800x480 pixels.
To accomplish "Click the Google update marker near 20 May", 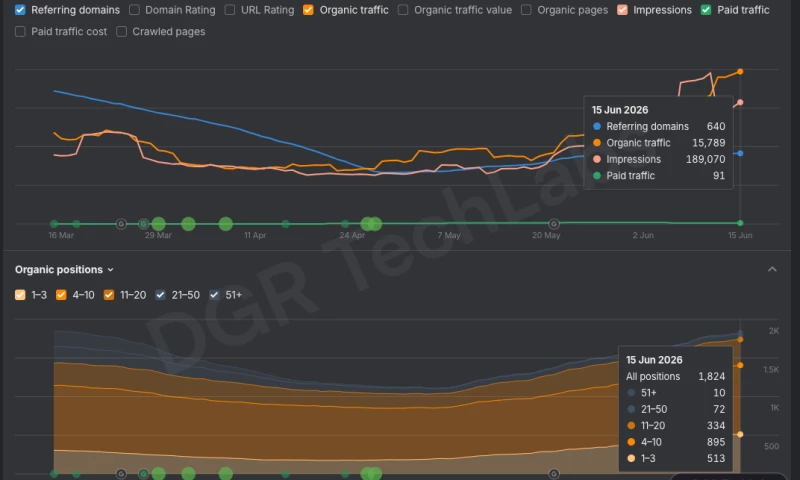I will [554, 224].
